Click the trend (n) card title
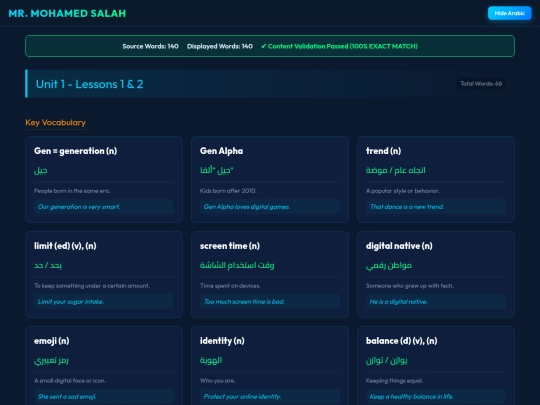 pyautogui.click(x=383, y=151)
